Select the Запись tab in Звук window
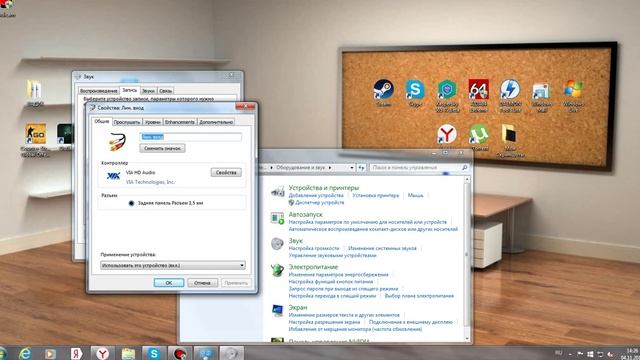 point(130,90)
